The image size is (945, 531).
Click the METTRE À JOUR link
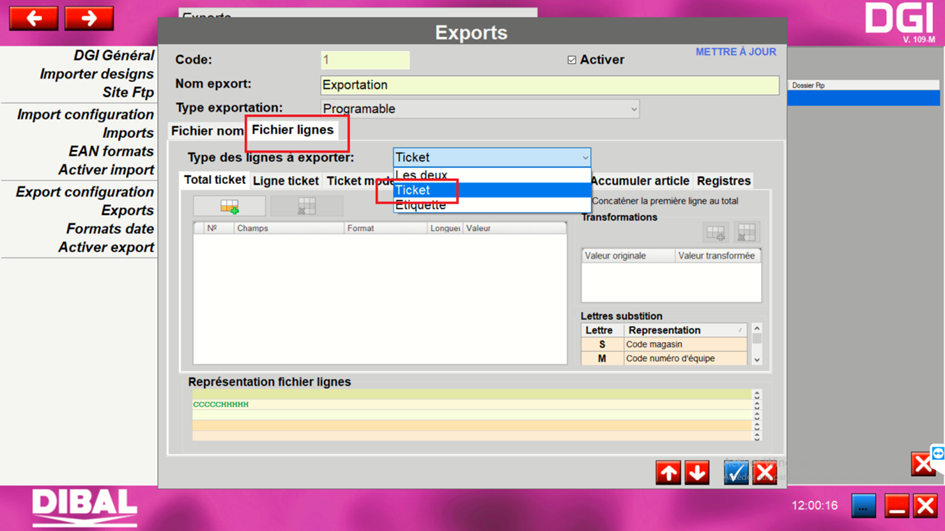click(735, 52)
